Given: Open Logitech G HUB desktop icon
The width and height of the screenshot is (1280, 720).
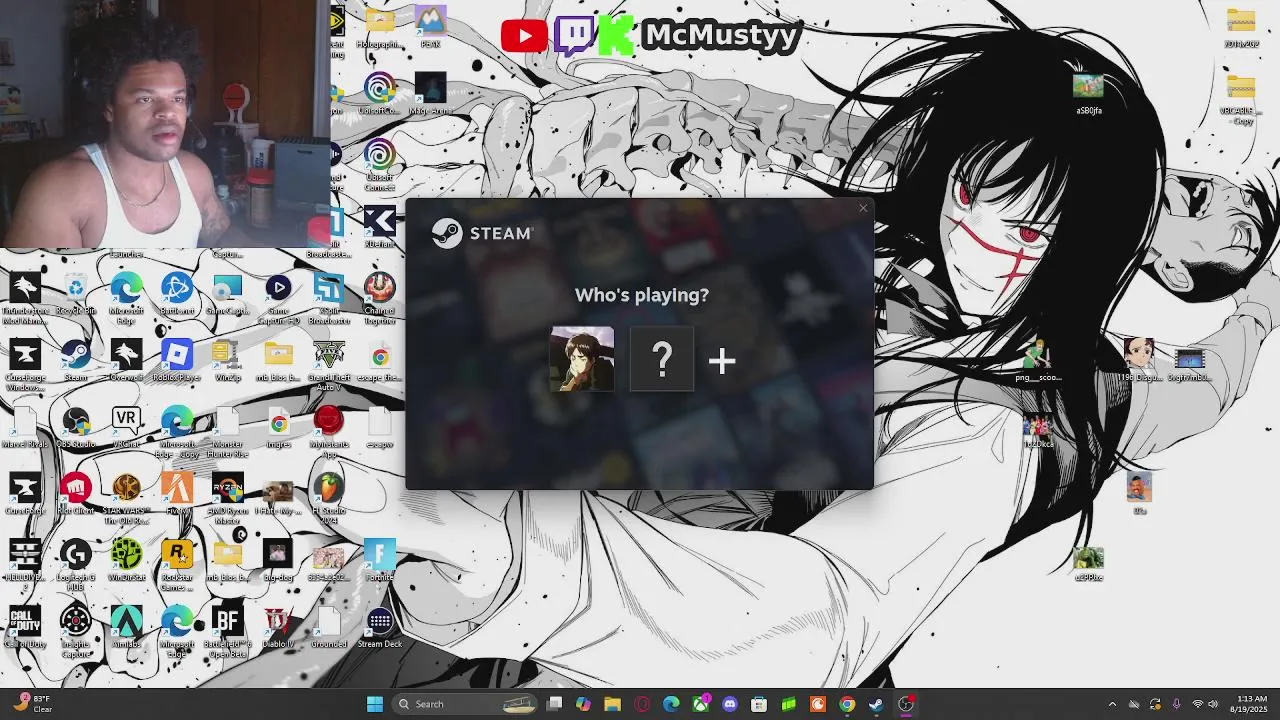Looking at the screenshot, I should tap(76, 566).
